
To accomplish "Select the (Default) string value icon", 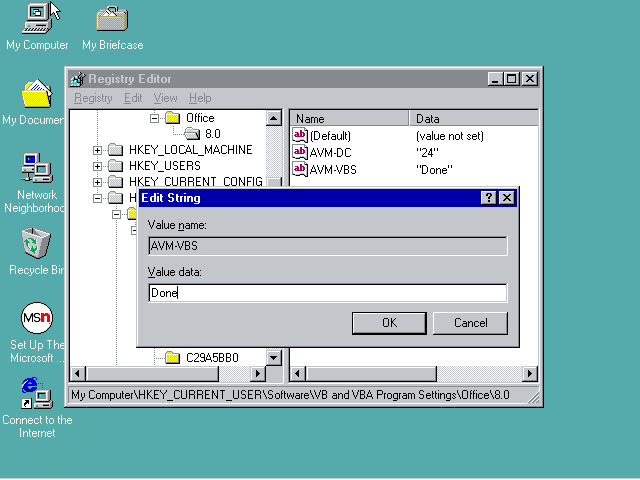I will (300, 135).
